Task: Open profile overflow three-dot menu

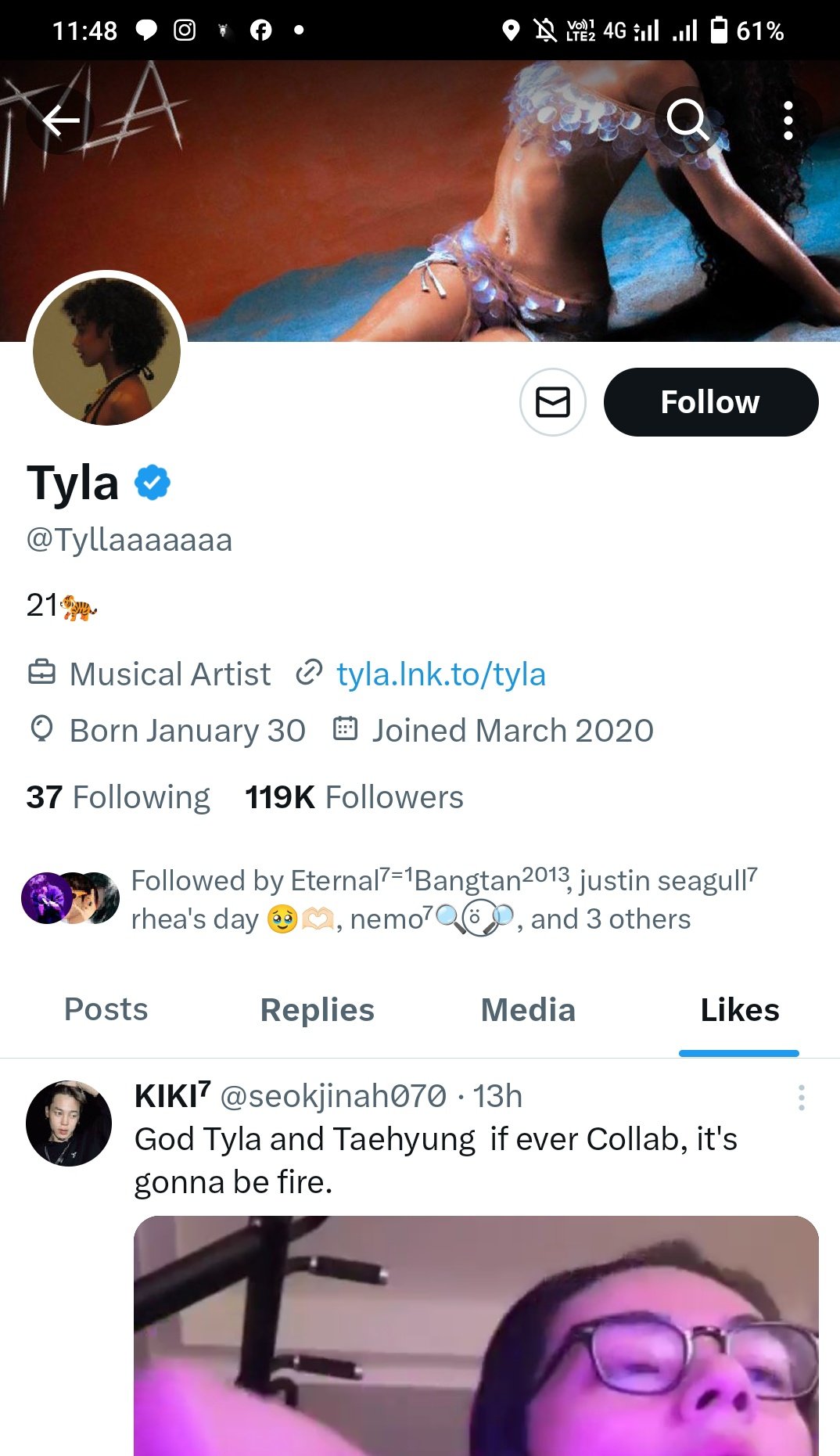Action: coord(788,120)
